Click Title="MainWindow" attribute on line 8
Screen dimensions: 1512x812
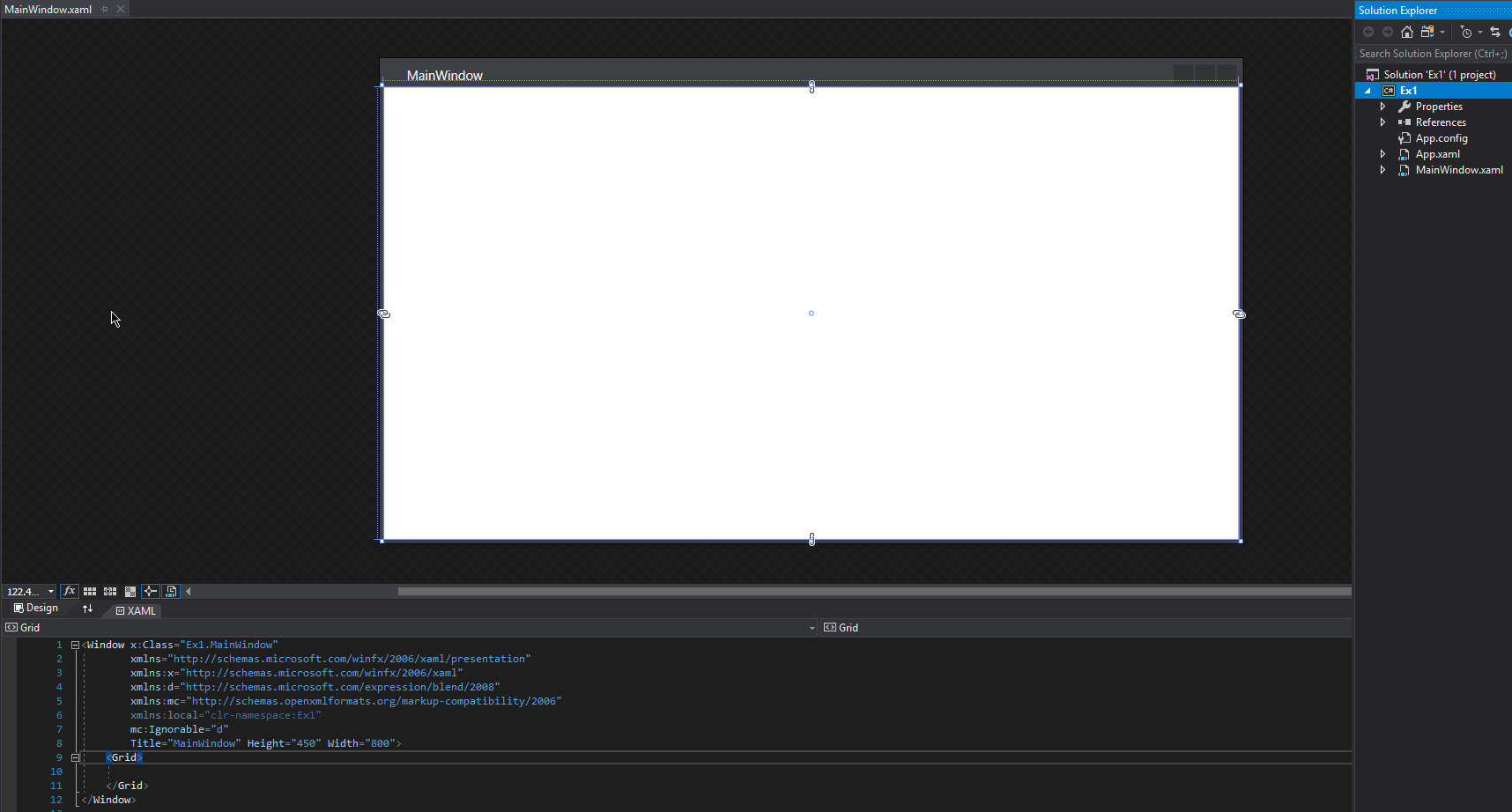pos(185,743)
